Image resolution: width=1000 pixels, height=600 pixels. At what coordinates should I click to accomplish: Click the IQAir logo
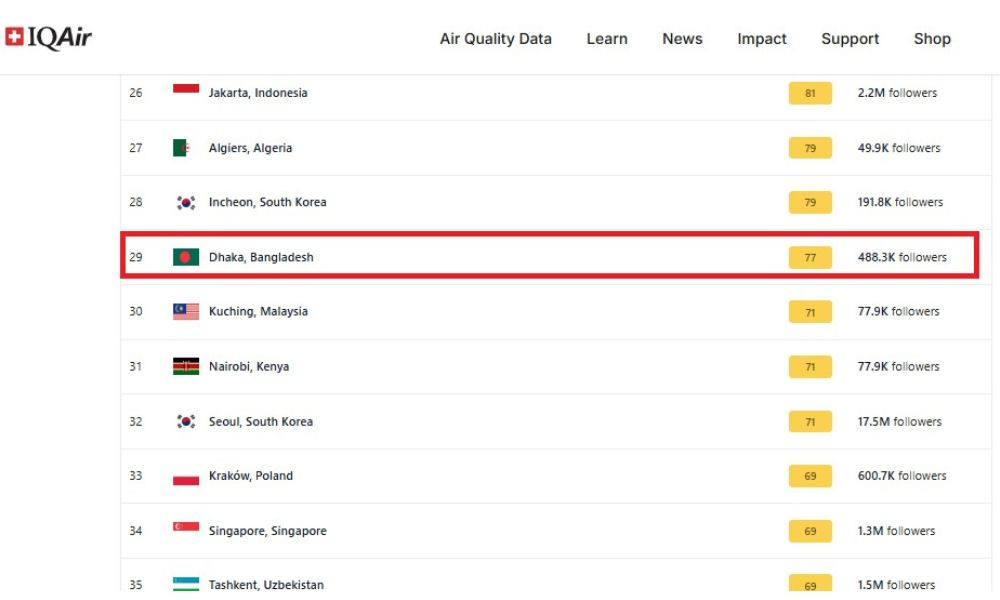click(x=48, y=38)
